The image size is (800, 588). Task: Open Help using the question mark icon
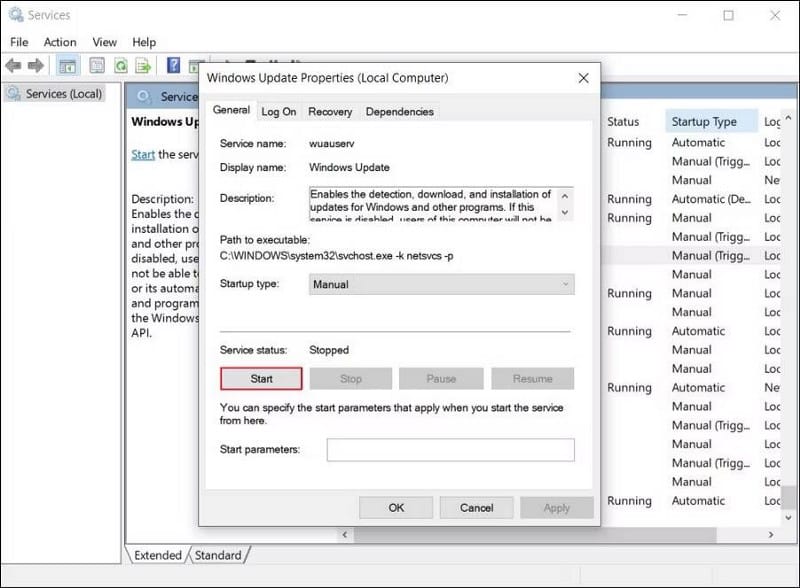[172, 65]
